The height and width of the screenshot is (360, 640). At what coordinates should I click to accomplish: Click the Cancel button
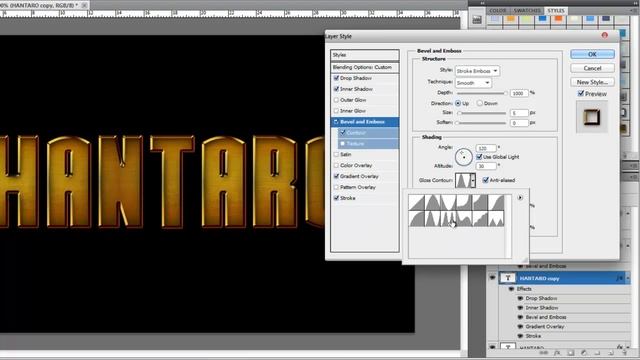tap(592, 68)
